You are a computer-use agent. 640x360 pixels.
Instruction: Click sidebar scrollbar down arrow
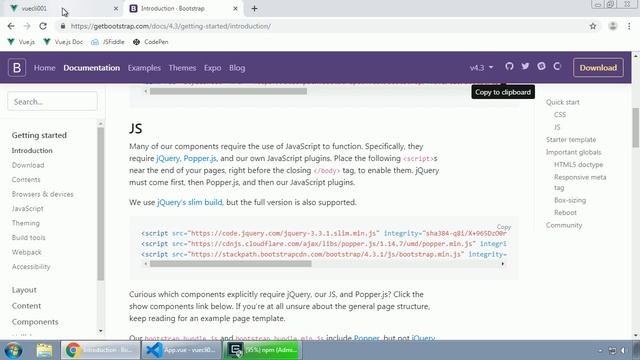100,331
